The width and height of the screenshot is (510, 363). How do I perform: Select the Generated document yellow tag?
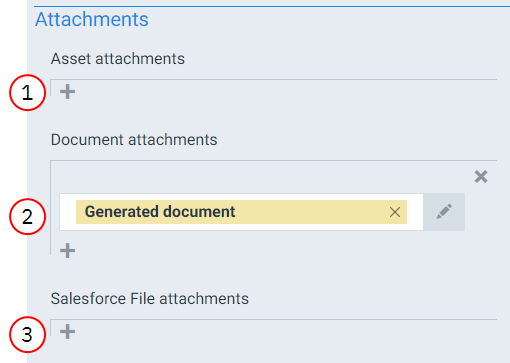tap(241, 212)
